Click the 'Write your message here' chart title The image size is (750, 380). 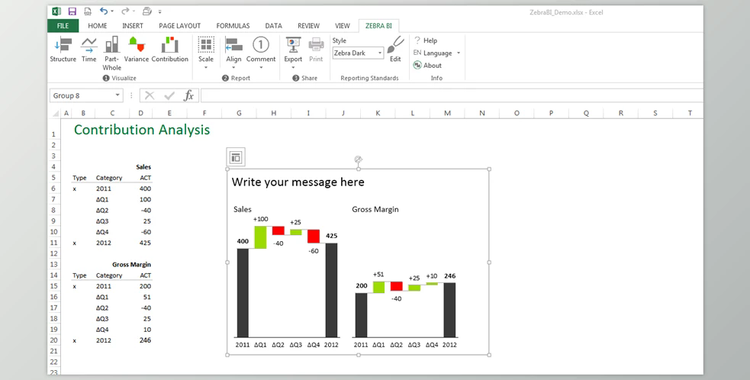[298, 182]
